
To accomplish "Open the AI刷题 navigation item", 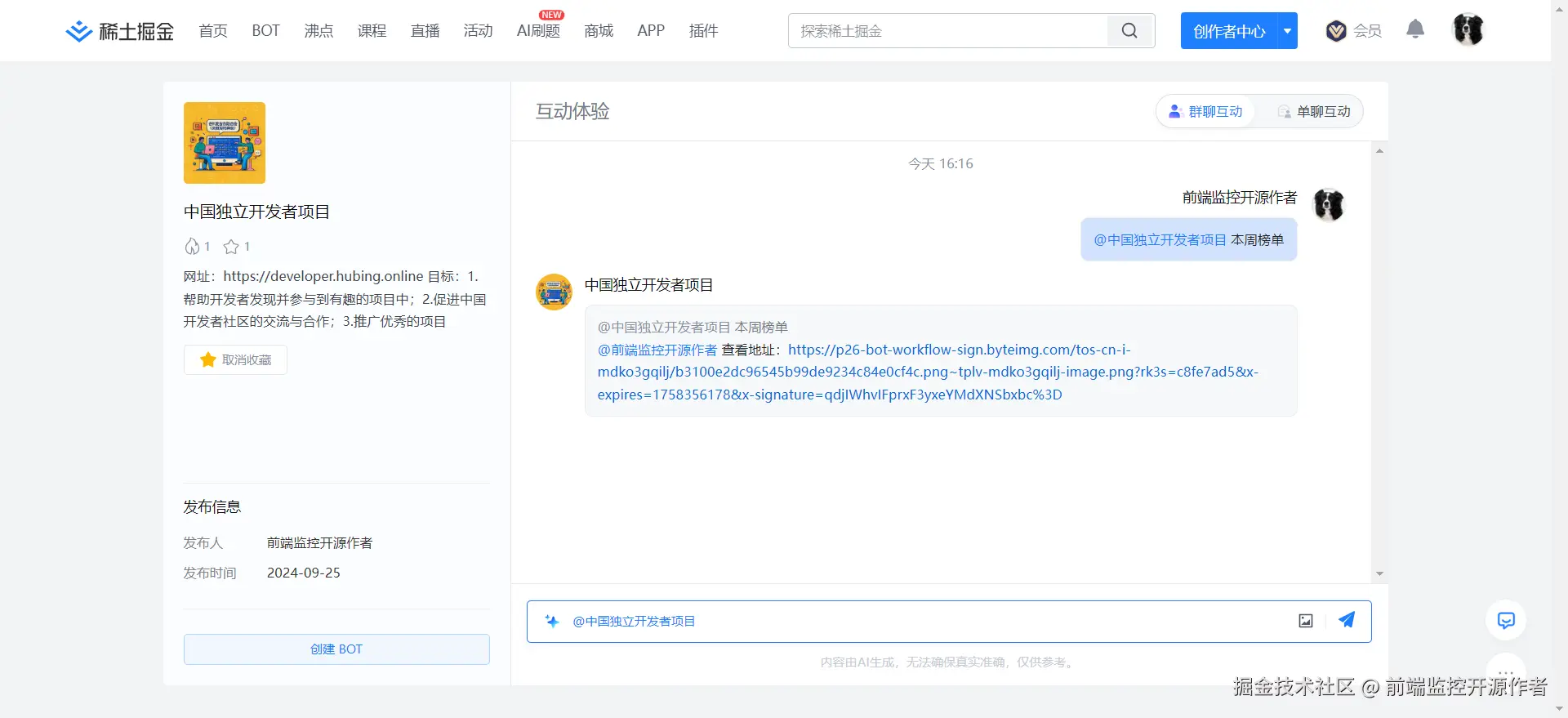I will 538,31.
